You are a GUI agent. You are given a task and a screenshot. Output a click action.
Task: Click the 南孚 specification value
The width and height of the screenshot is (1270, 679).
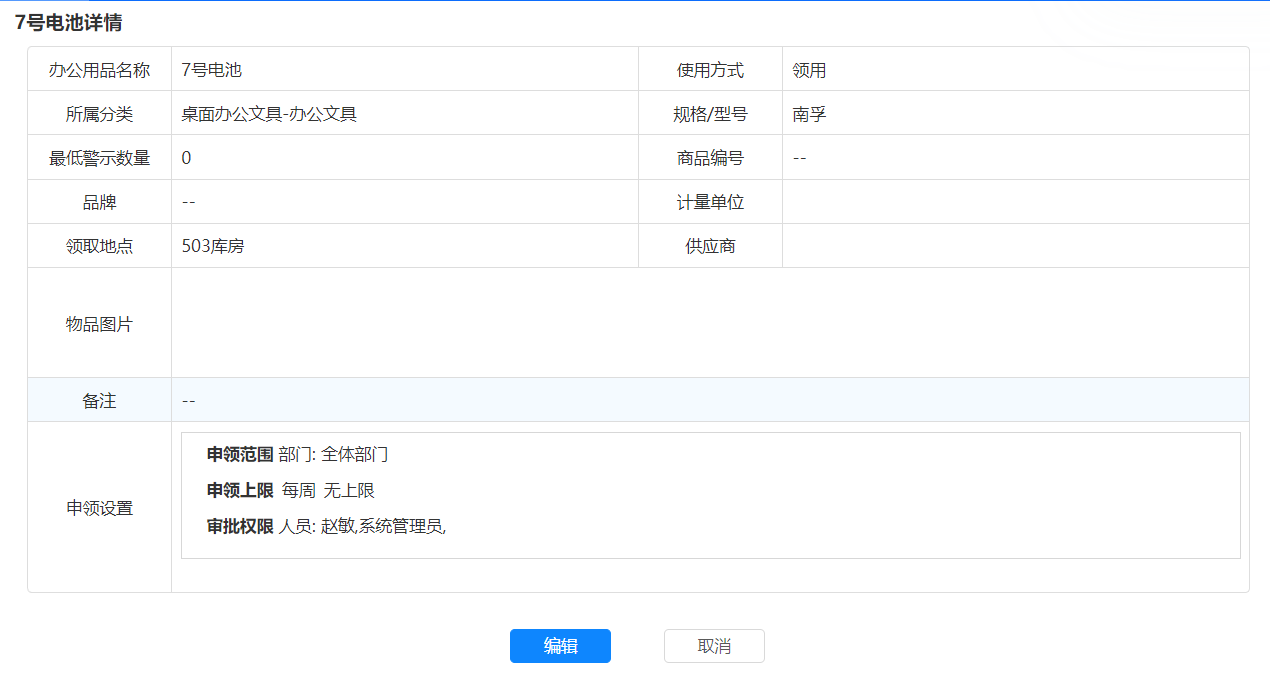(x=809, y=114)
